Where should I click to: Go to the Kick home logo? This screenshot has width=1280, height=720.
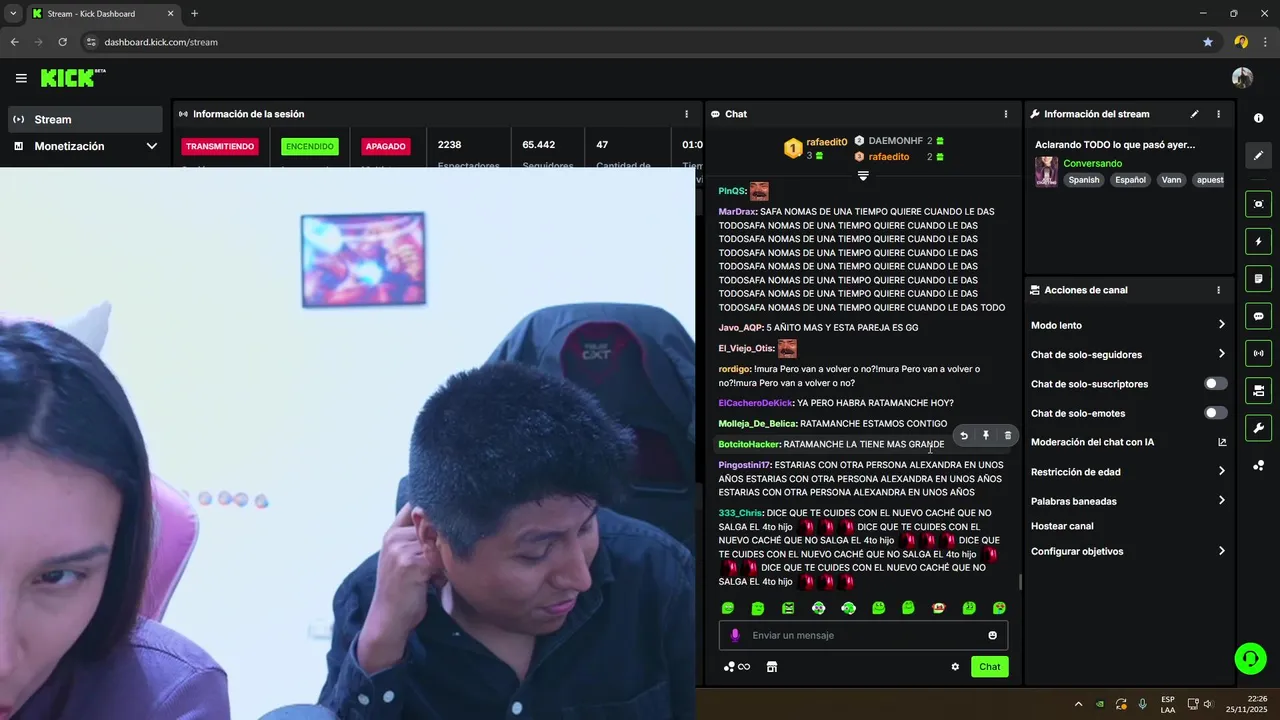pyautogui.click(x=73, y=78)
